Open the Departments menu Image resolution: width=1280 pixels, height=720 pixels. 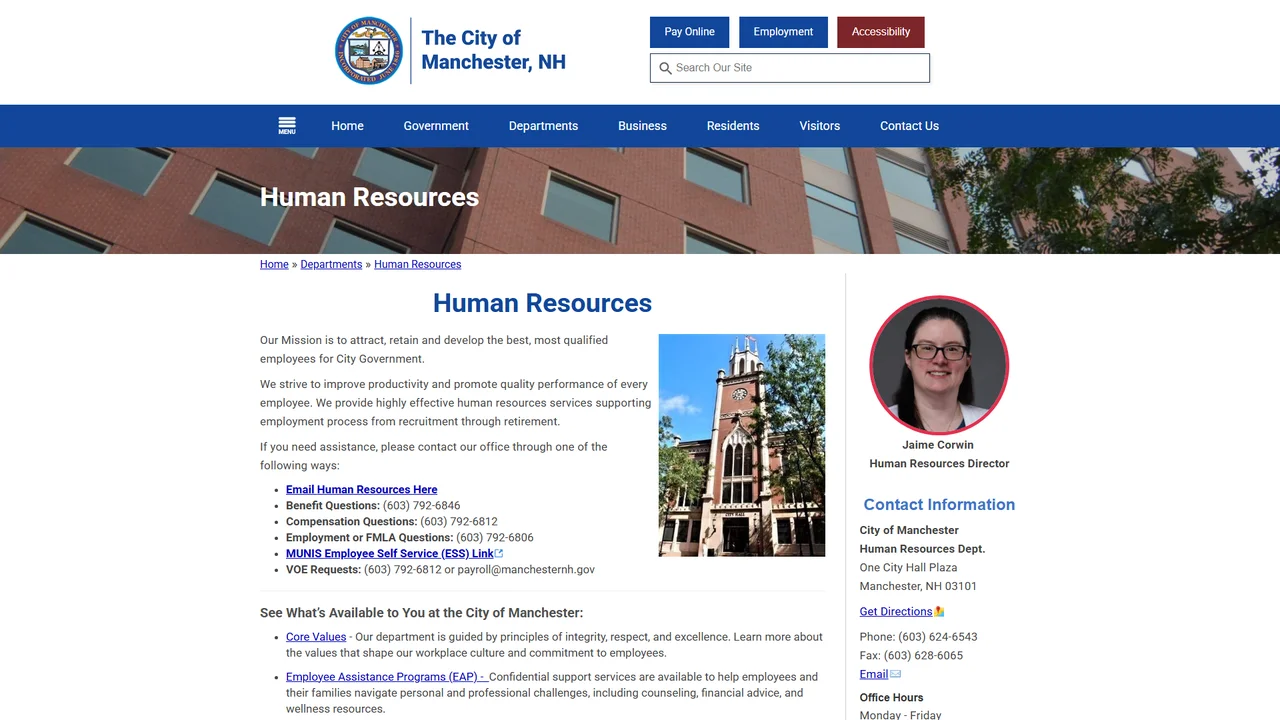543,126
